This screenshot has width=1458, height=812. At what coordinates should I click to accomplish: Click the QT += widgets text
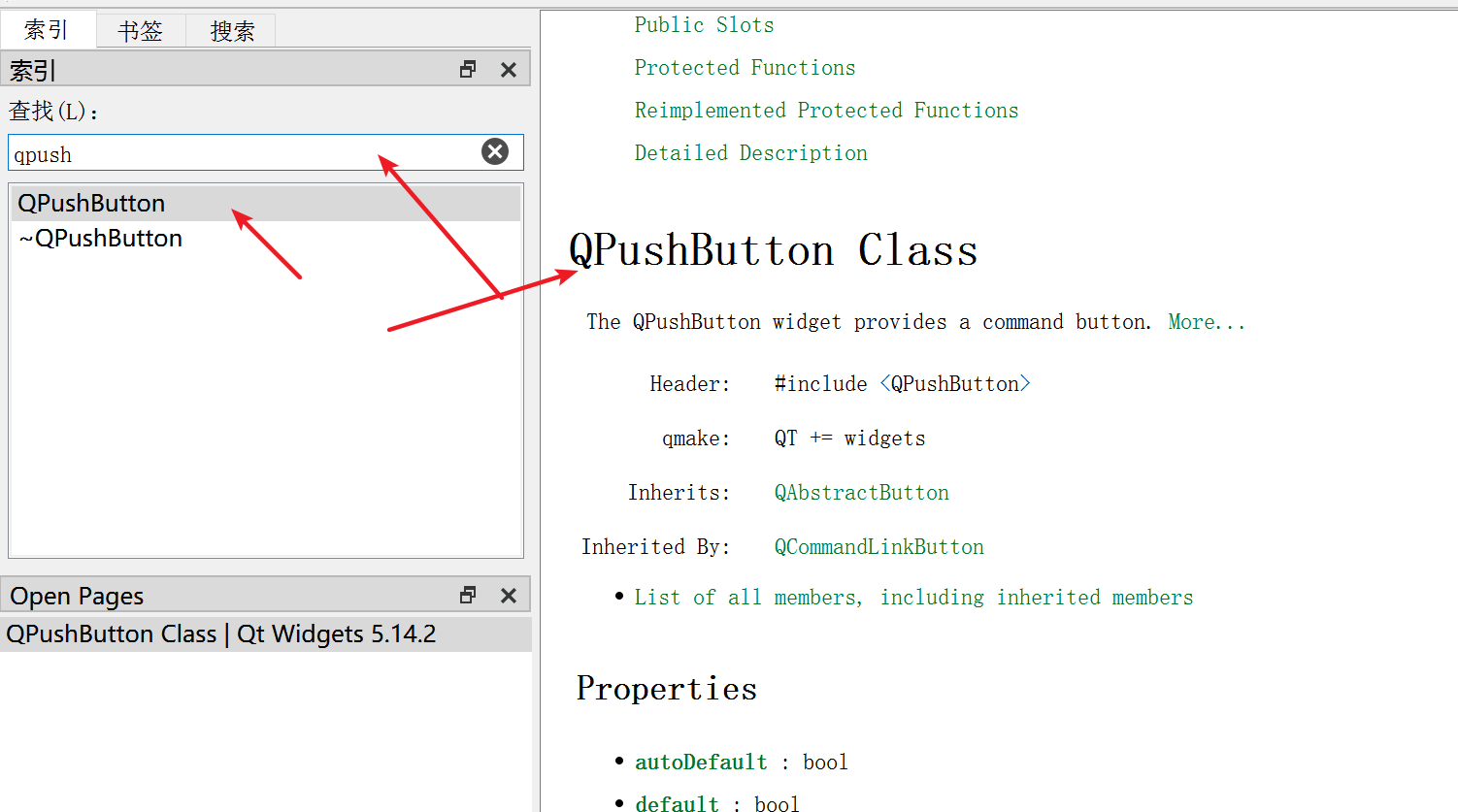850,438
